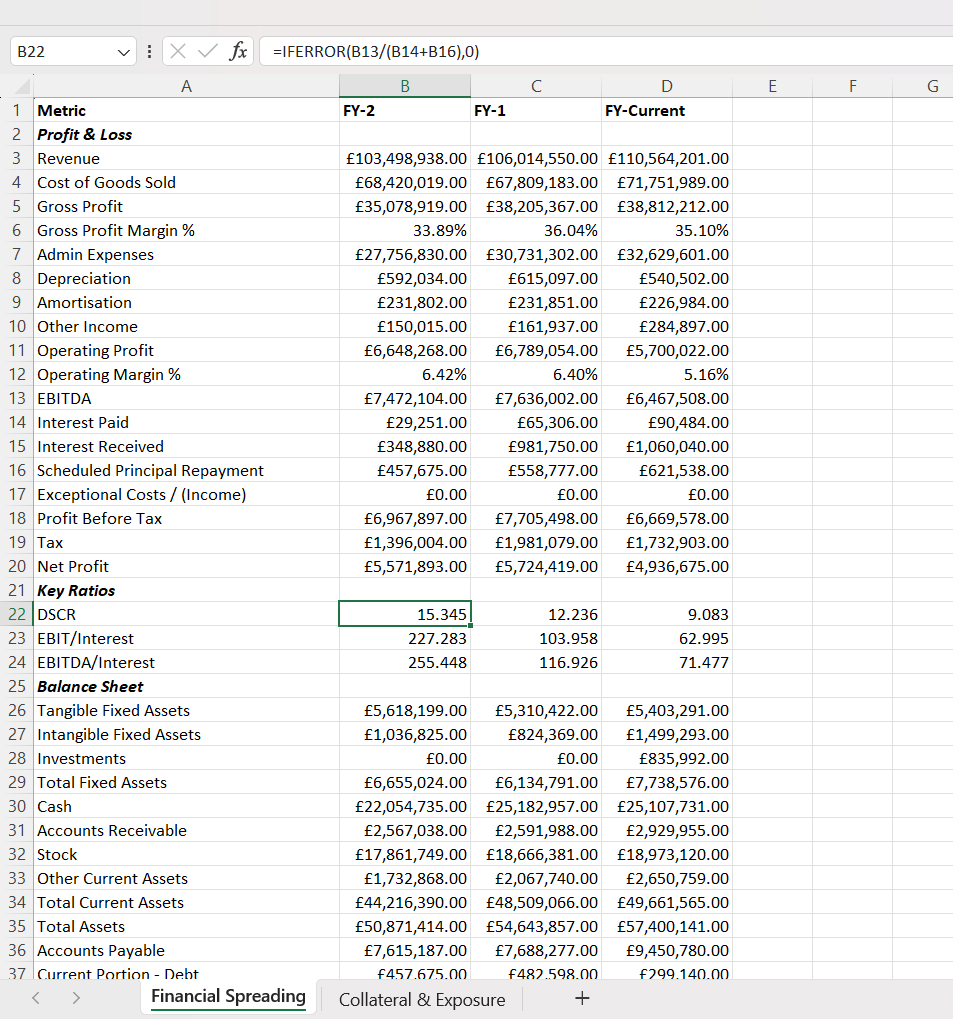Click the Key Ratios section heading
The width and height of the screenshot is (953, 1020).
186,591
